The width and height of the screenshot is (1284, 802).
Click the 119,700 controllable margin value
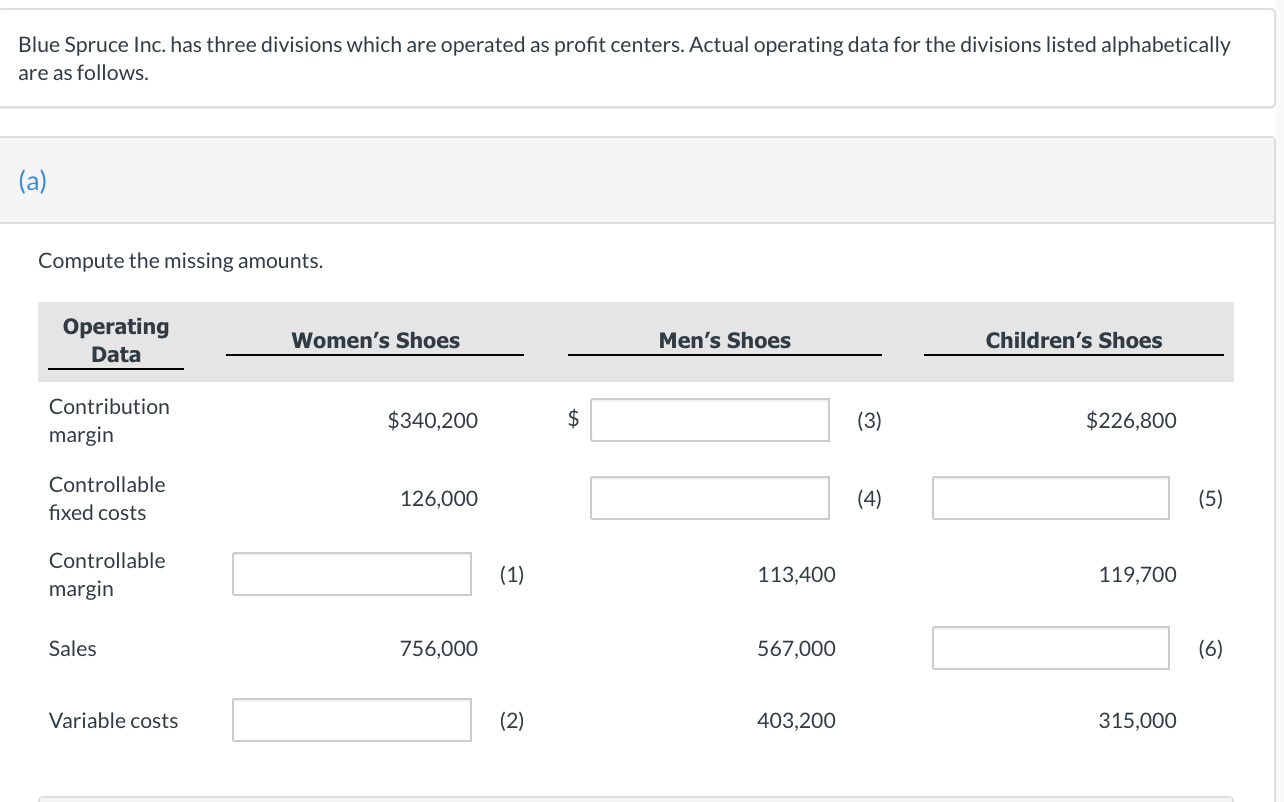point(1137,574)
